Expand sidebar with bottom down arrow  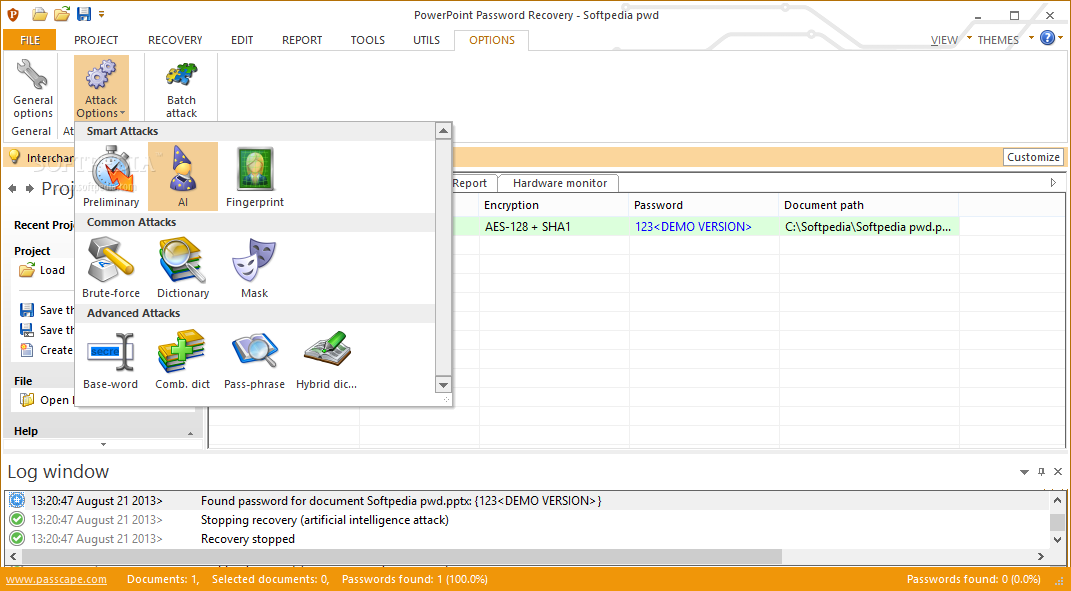103,445
